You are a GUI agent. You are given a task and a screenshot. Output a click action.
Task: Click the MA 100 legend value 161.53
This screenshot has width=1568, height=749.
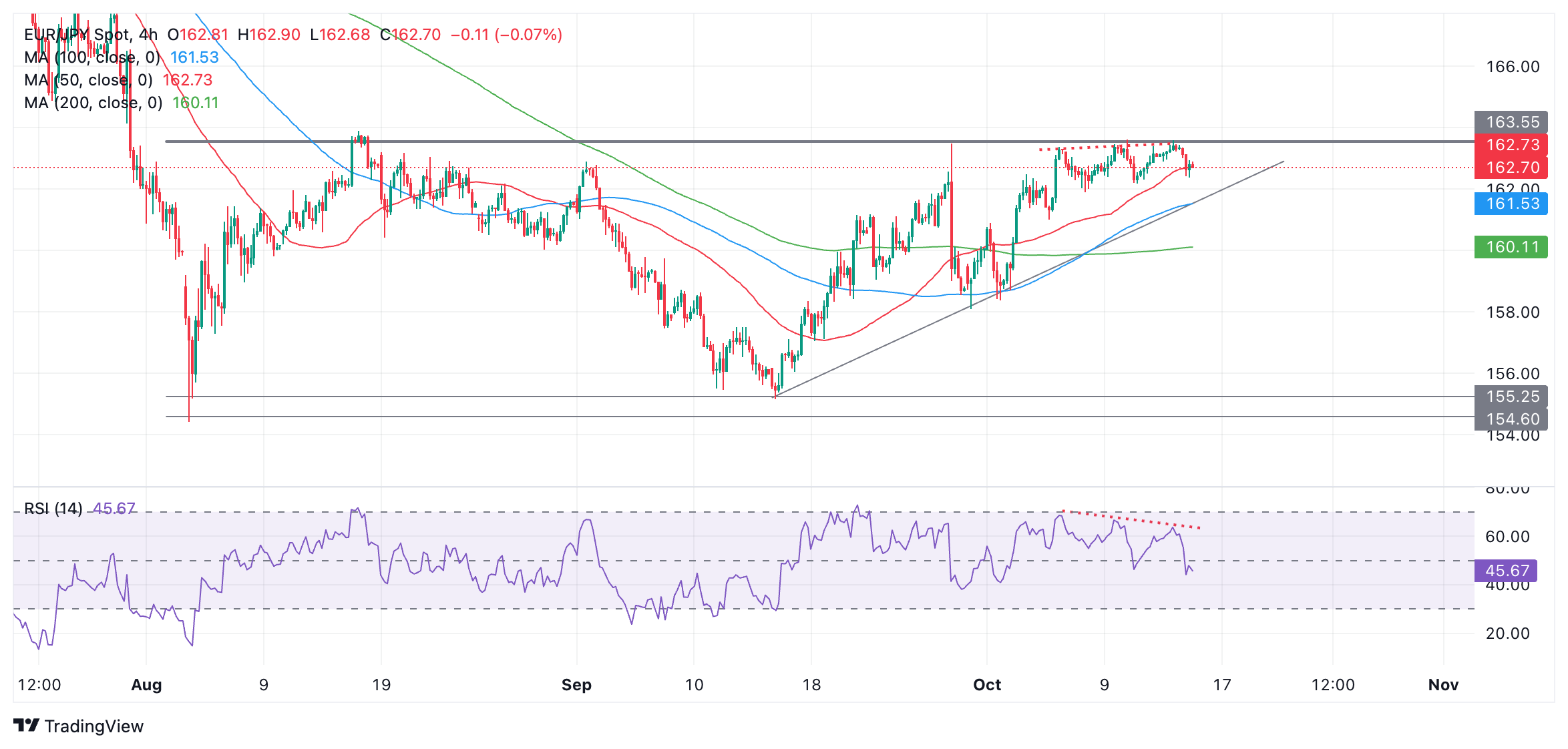coord(194,57)
